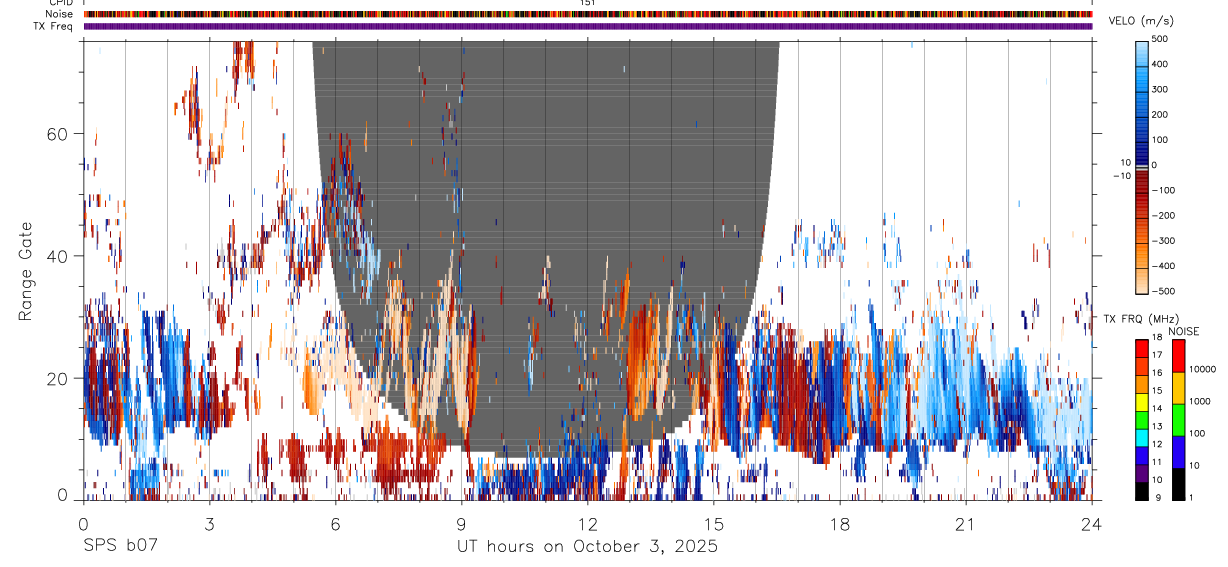The height and width of the screenshot is (567, 1228).
Task: Click the 'UT hours on October 3, 2025' axis title
Action: [587, 547]
